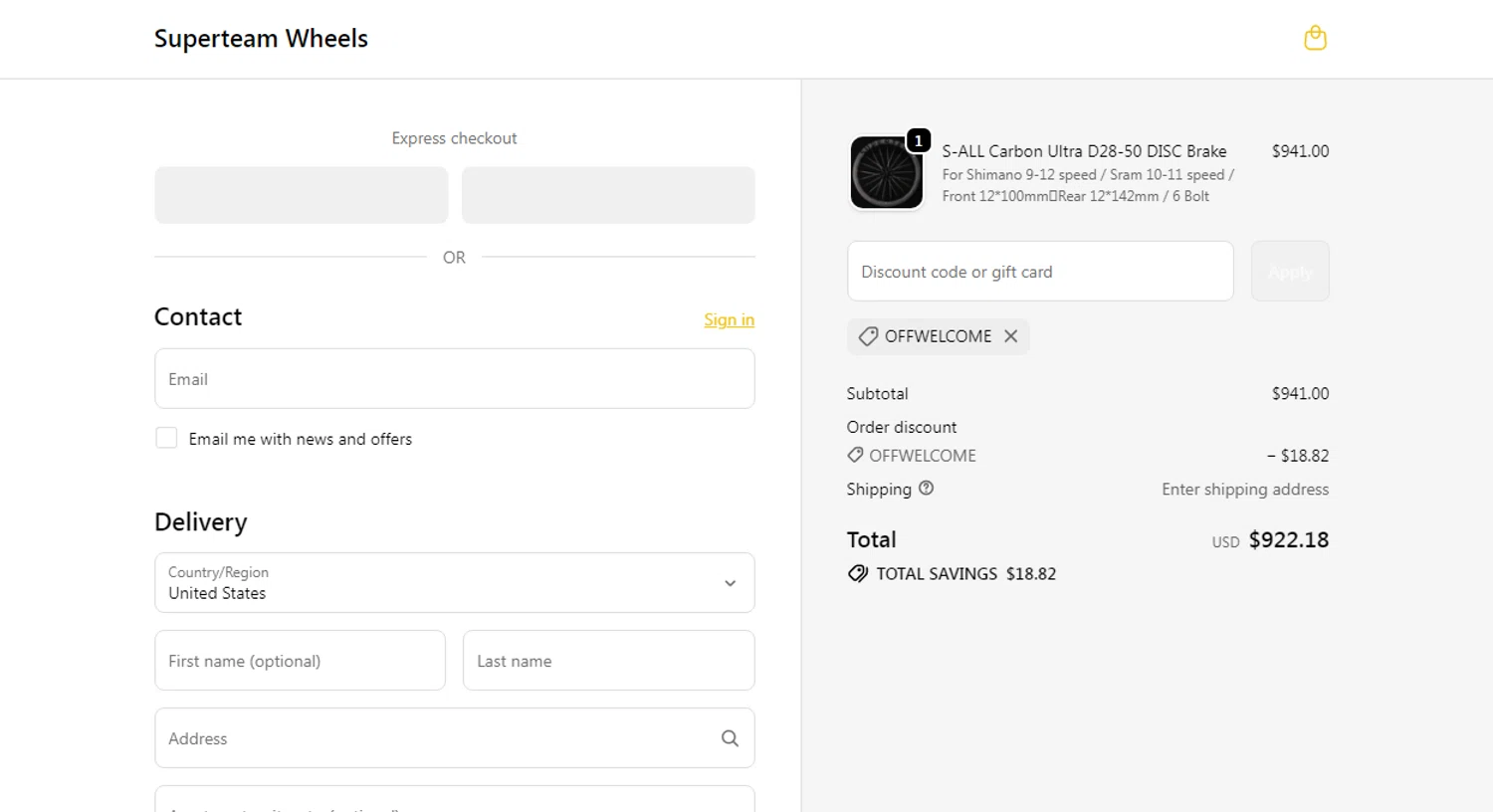Viewport: 1493px width, 812px height.
Task: Click the OFFWELCOME tag chip icon
Action: 868,336
